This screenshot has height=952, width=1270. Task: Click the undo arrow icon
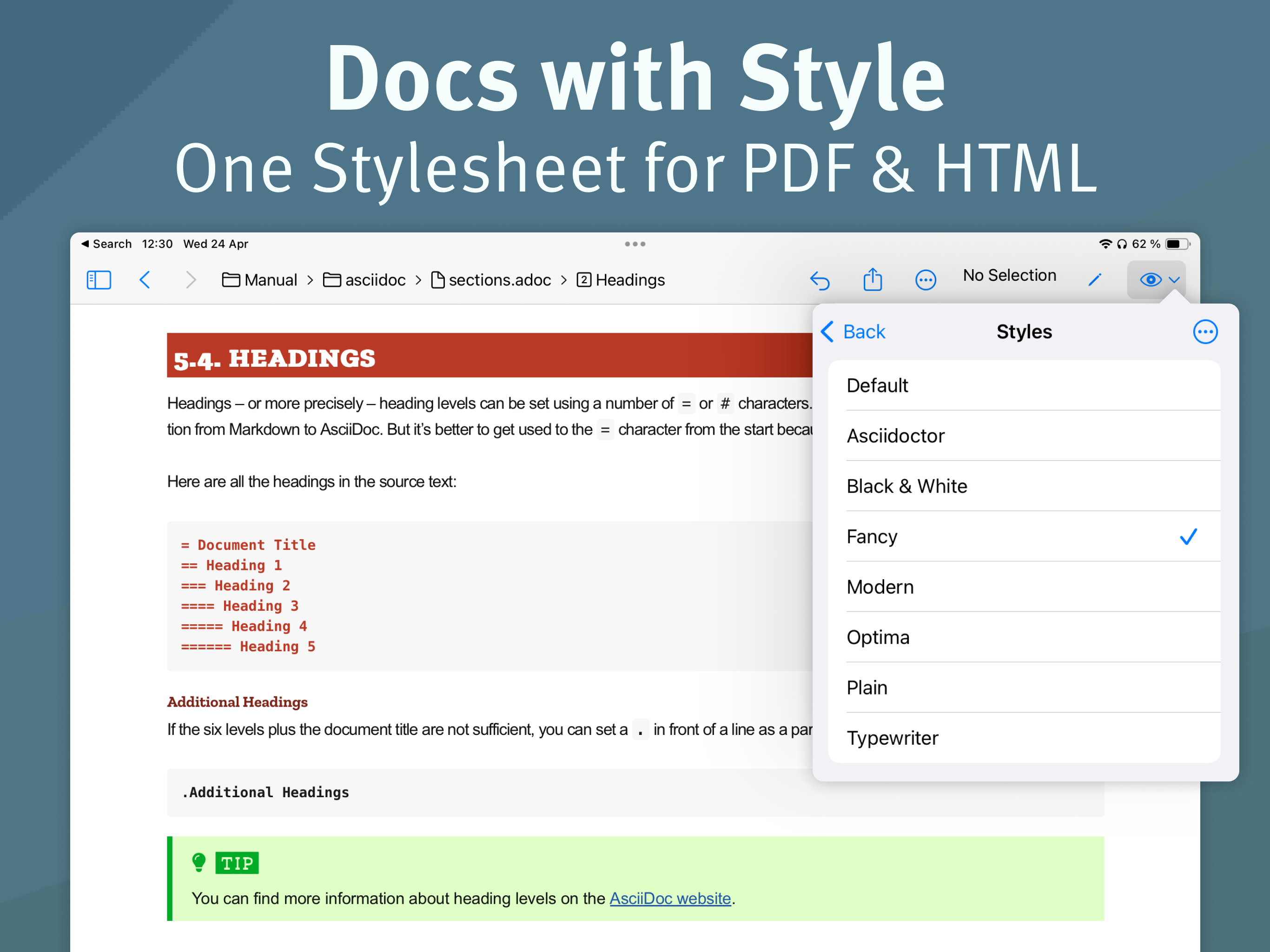coord(820,281)
